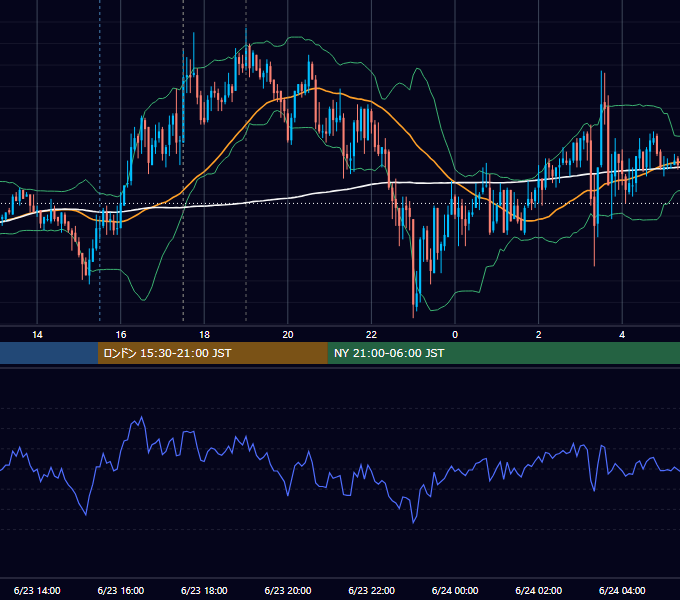Click the London session bar 15:30-21:00 JST
This screenshot has width=680, height=600.
[212, 353]
